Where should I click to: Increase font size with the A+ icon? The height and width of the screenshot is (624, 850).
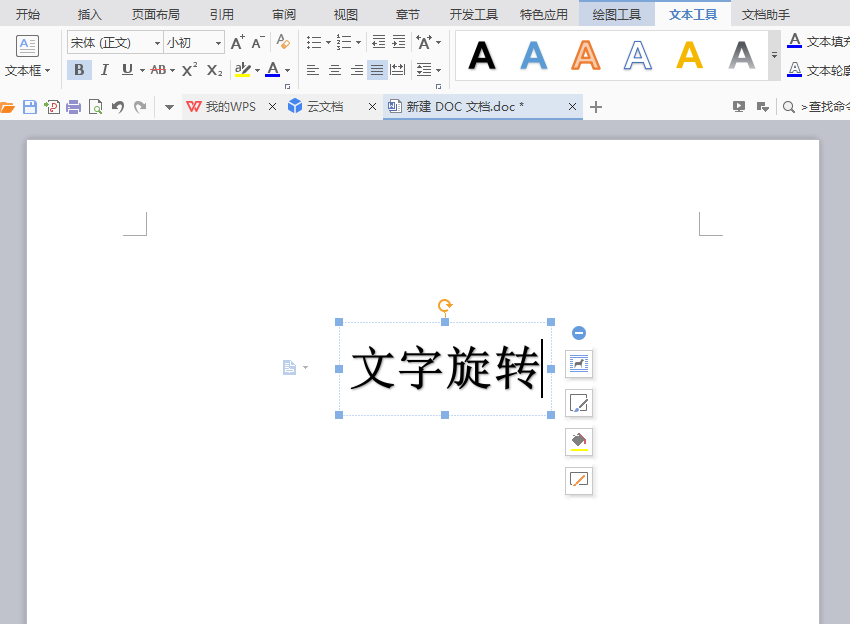237,42
